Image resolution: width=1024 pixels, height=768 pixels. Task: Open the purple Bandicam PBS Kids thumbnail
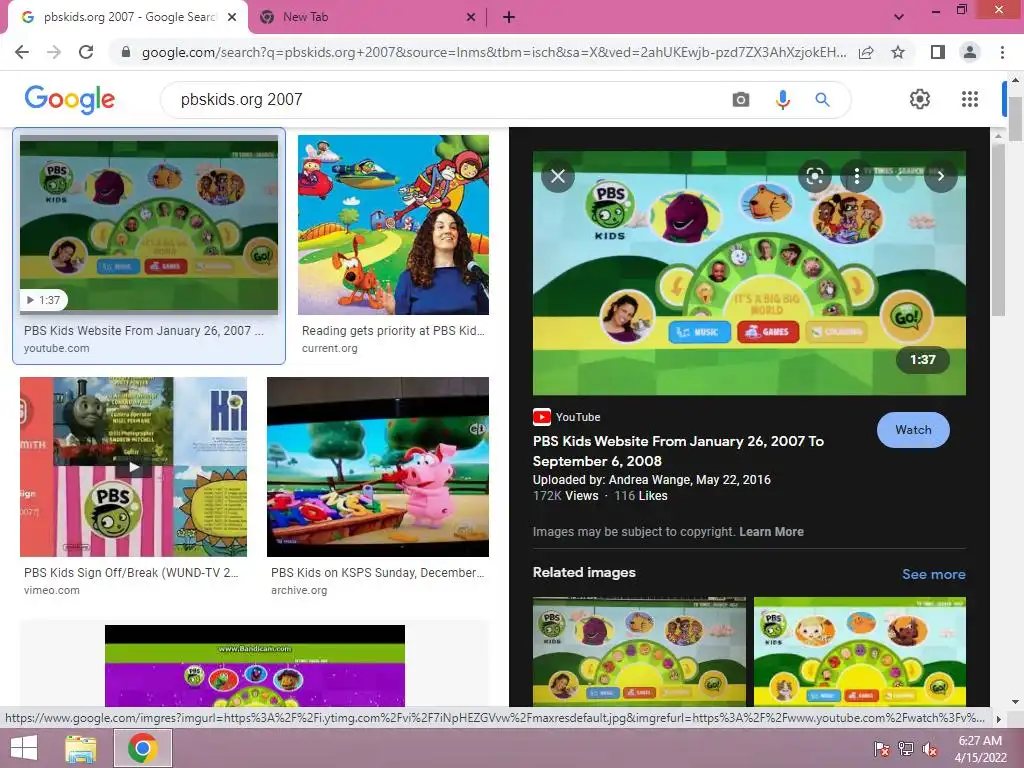255,665
